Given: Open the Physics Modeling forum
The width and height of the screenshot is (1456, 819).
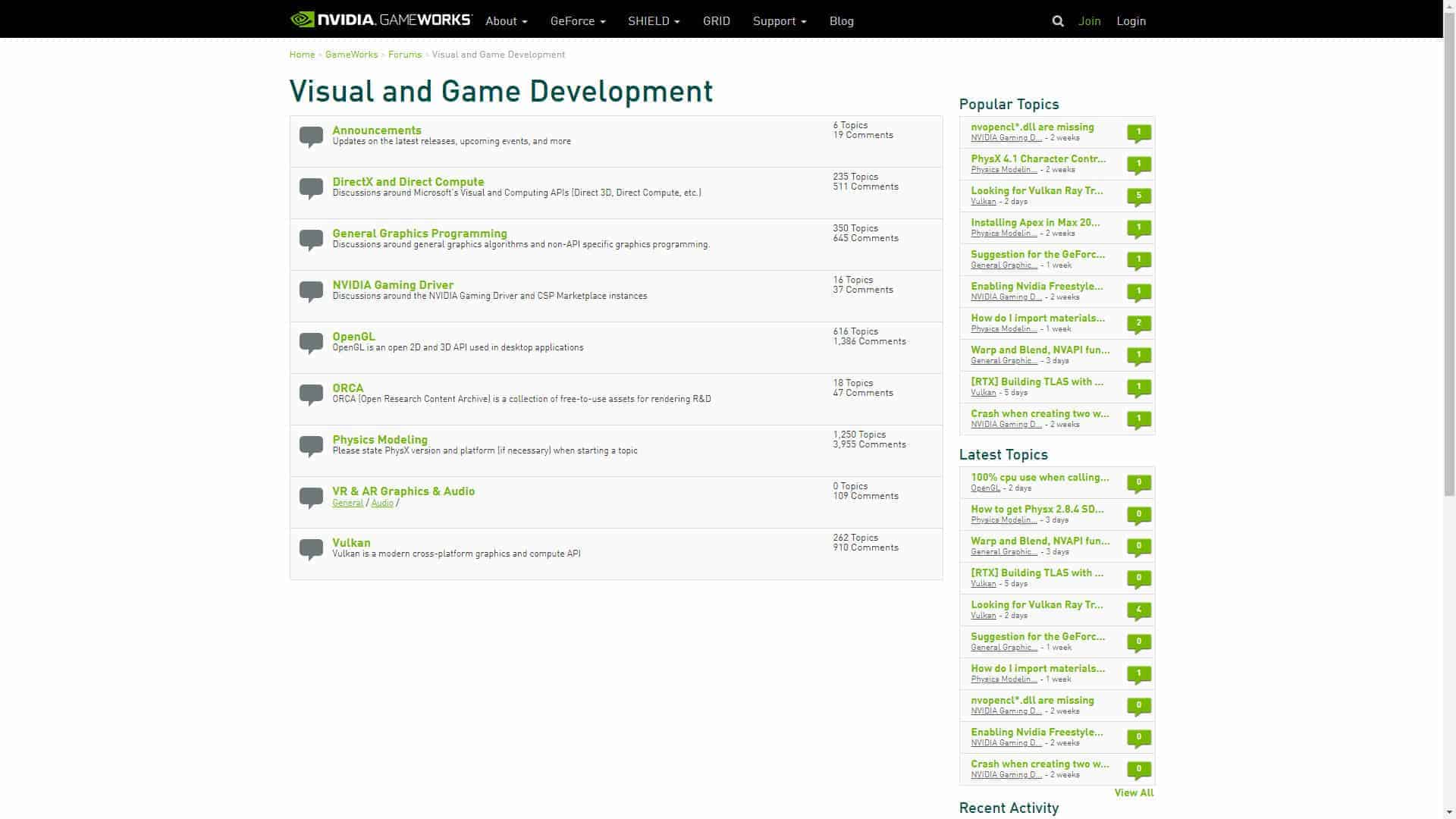Looking at the screenshot, I should coord(379,439).
